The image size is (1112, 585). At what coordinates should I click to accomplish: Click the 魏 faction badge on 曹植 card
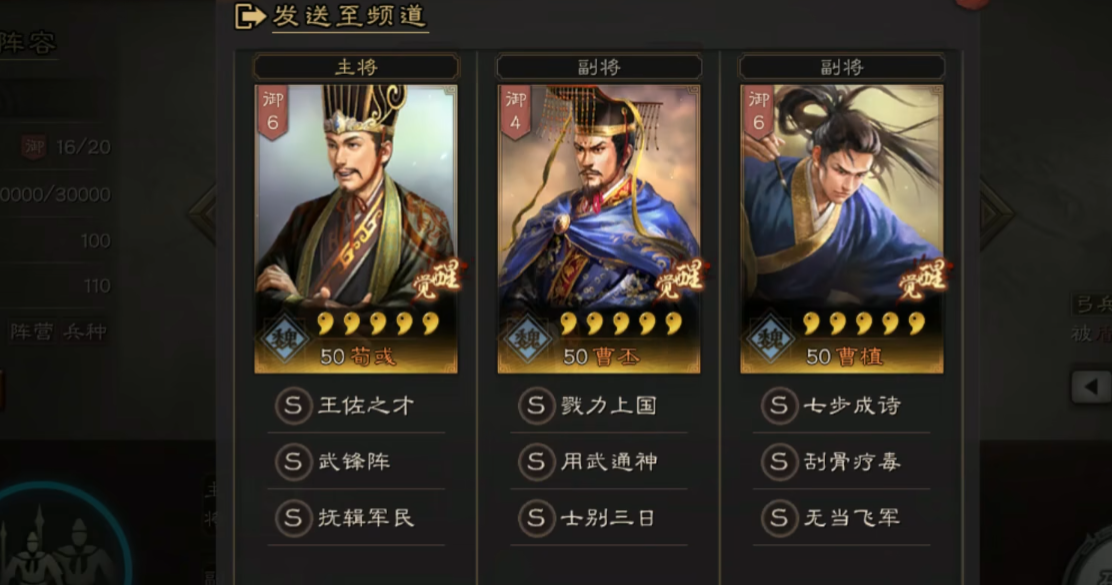pos(771,339)
